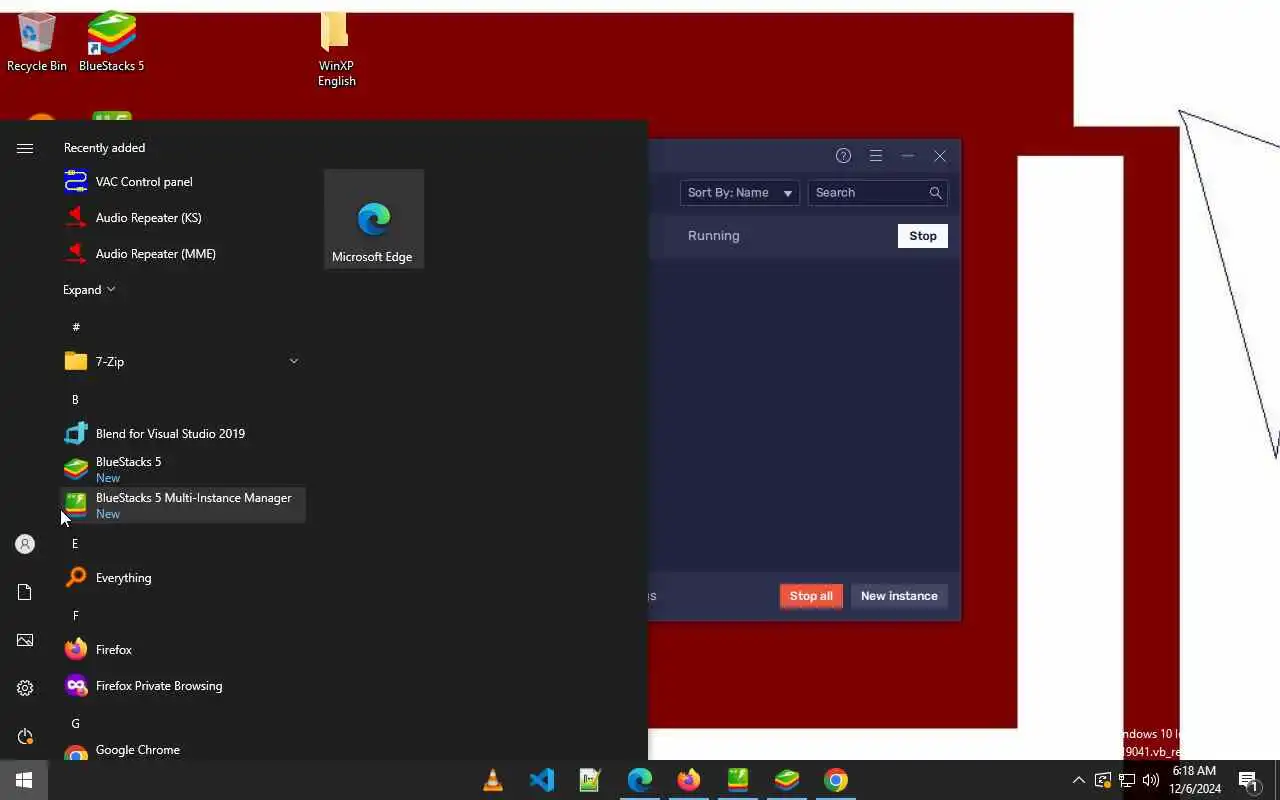
Task: Click the Windows Start button
Action: click(x=24, y=780)
